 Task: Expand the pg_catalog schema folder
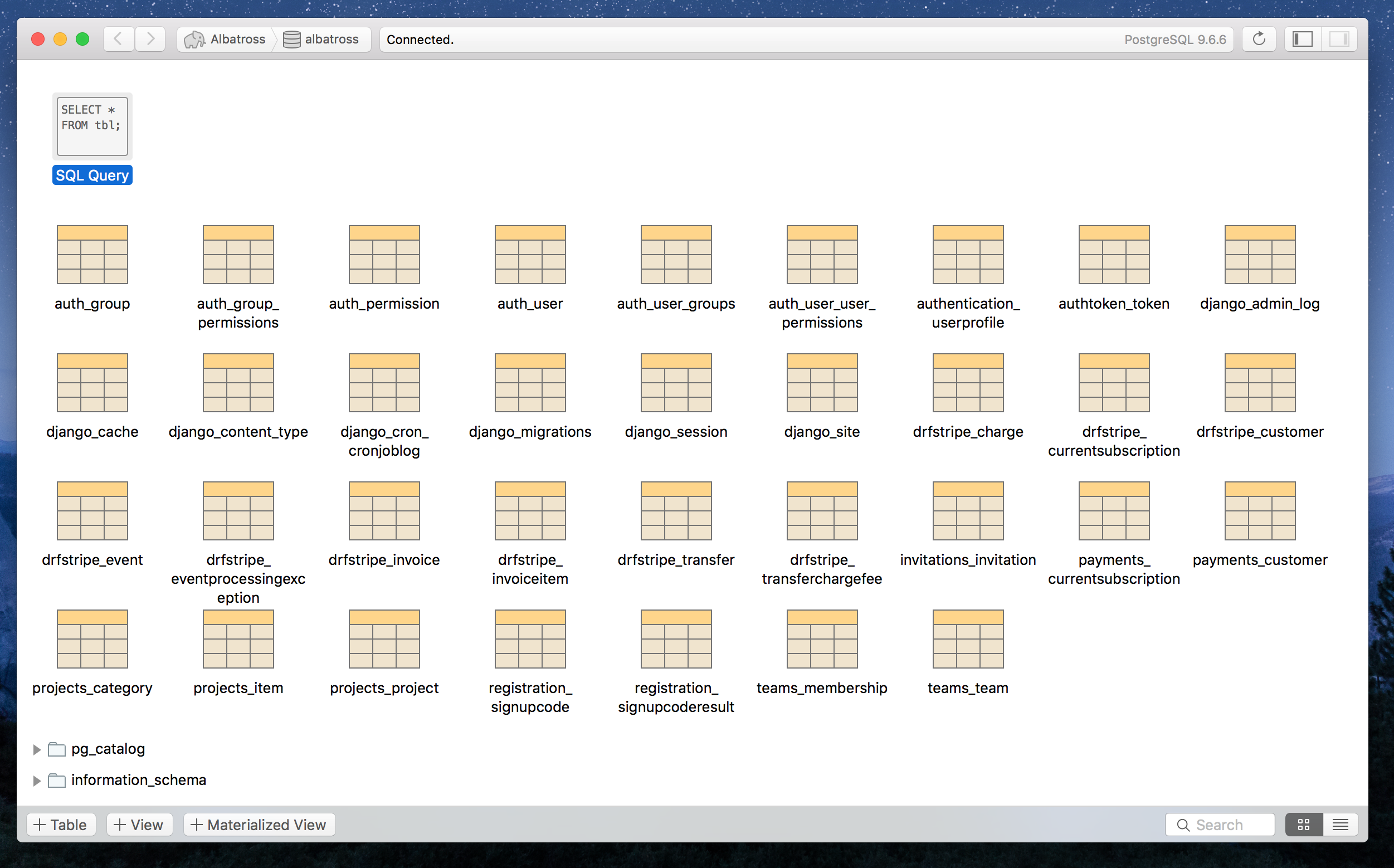[x=36, y=749]
